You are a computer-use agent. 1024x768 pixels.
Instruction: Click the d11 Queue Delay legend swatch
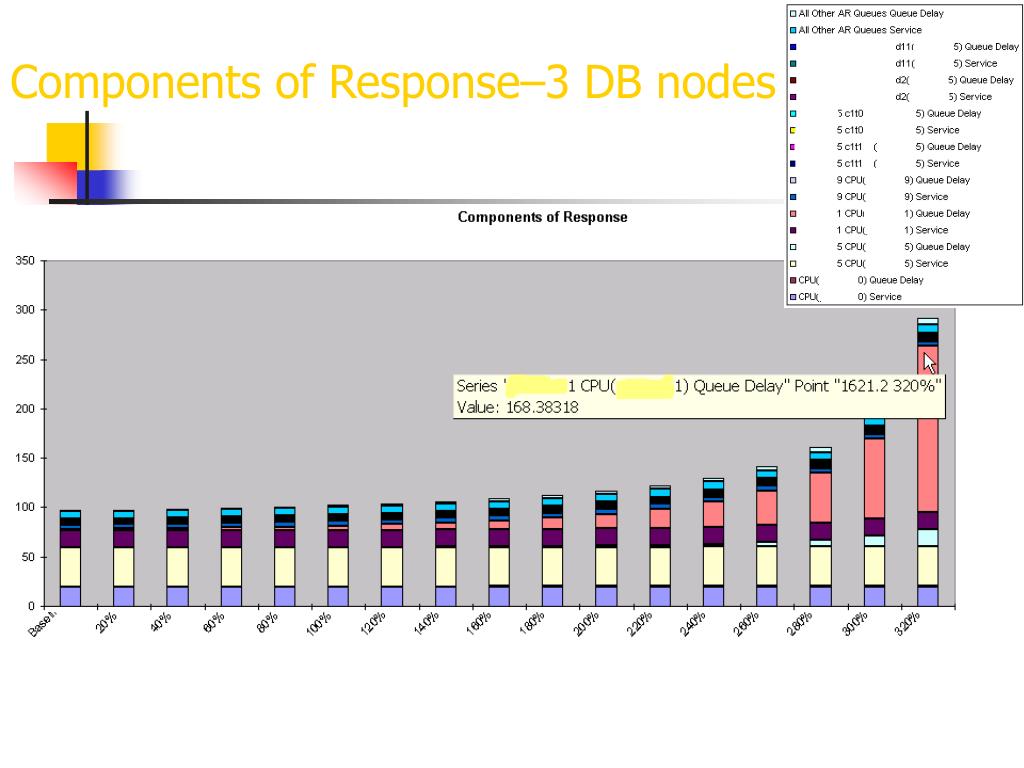(x=793, y=47)
